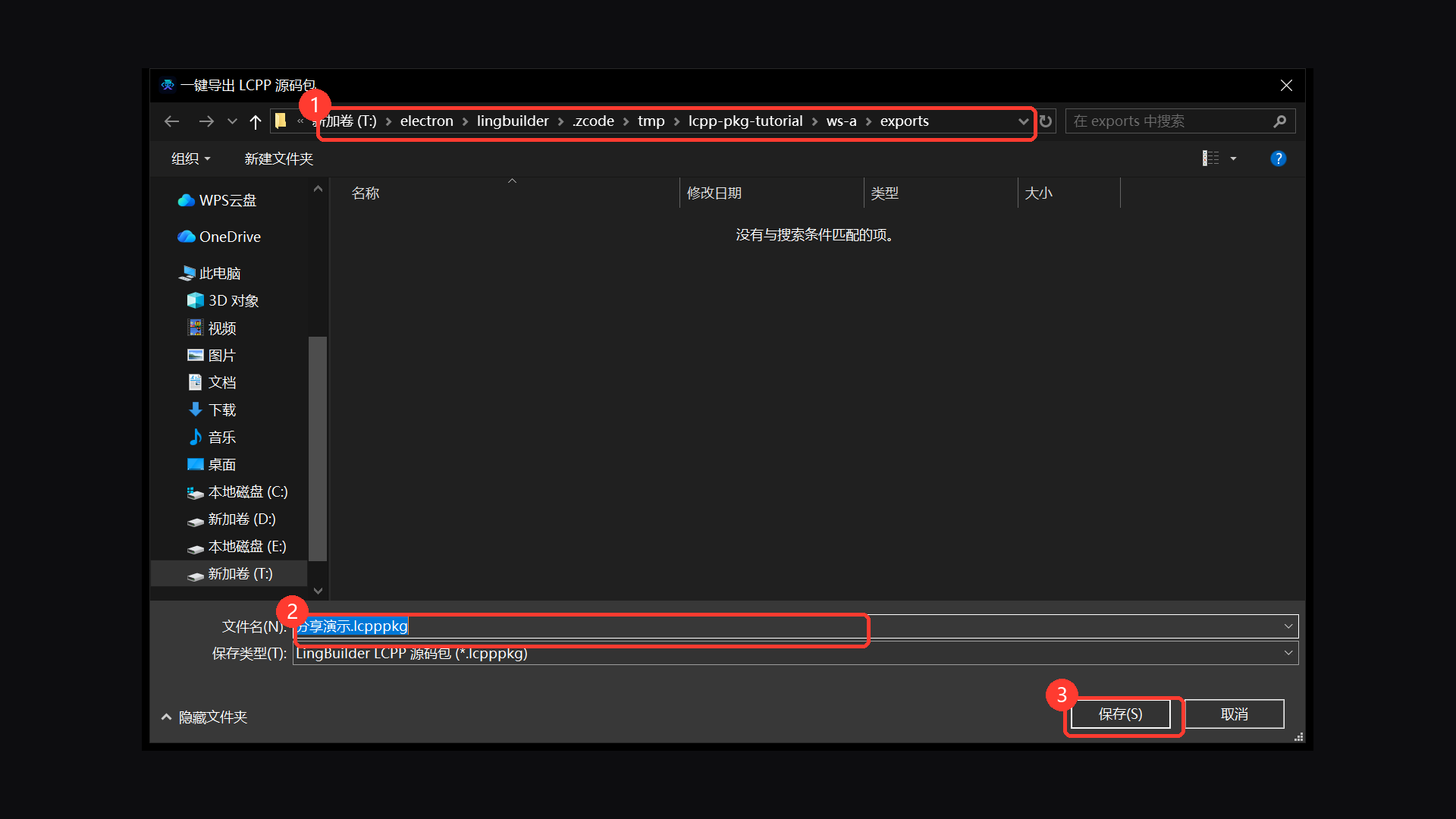Click lingbuilder in the breadcrumb path
The image size is (1456, 819).
pyautogui.click(x=513, y=121)
